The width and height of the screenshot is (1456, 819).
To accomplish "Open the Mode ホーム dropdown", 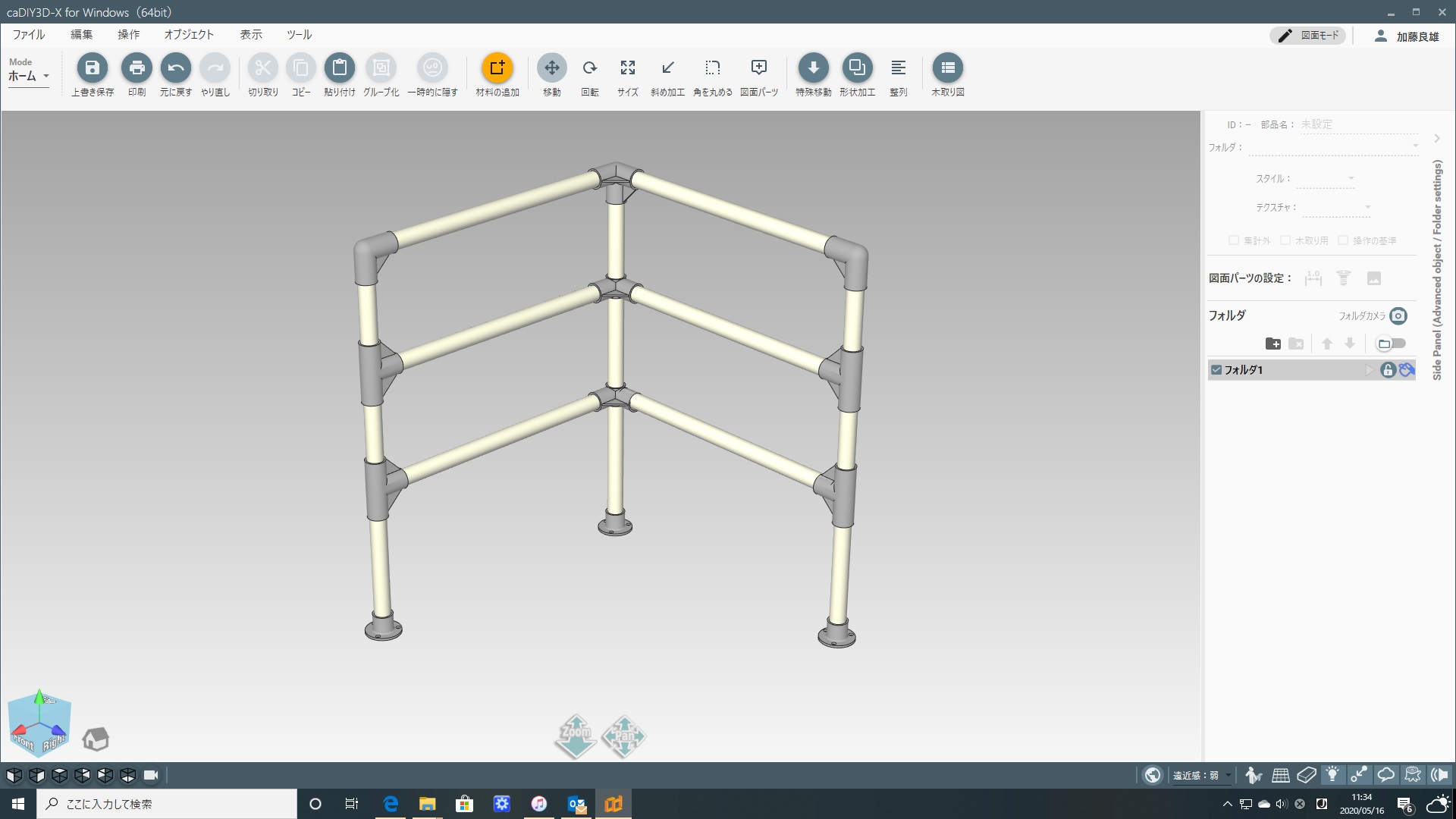I will point(29,76).
